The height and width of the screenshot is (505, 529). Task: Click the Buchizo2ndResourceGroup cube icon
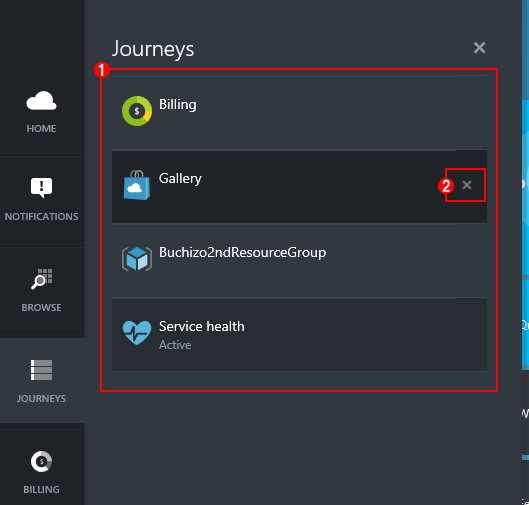point(137,259)
